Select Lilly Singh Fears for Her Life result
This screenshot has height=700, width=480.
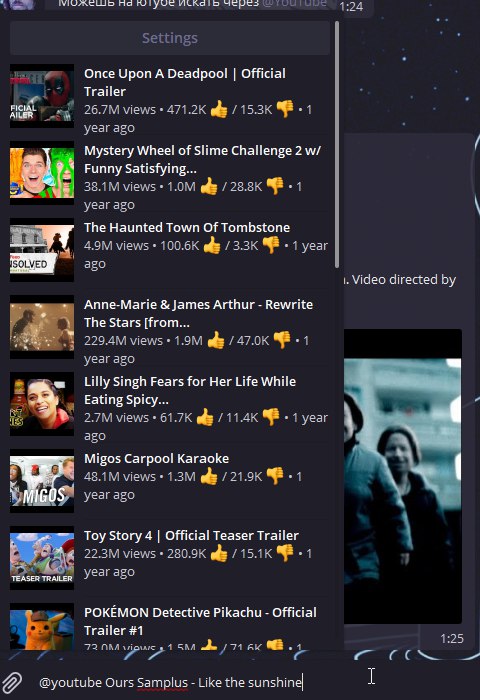(x=170, y=408)
